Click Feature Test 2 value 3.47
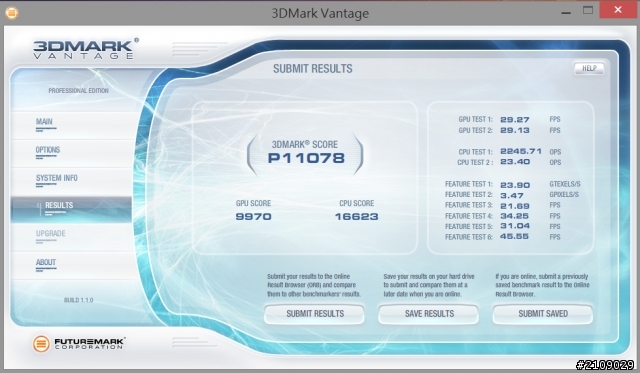 point(511,195)
